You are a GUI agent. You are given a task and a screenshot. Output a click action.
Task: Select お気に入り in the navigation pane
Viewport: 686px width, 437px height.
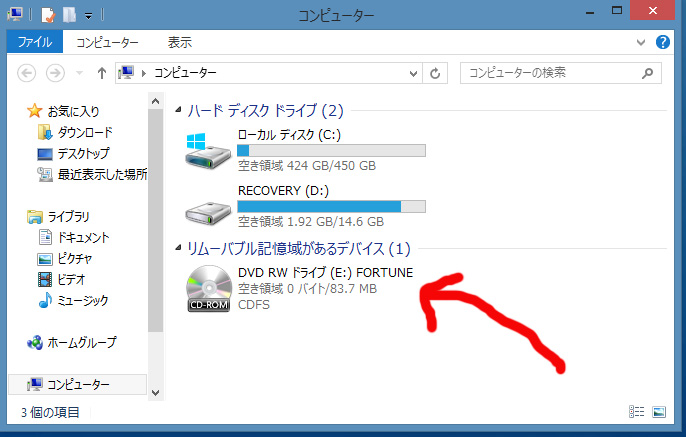(74, 111)
